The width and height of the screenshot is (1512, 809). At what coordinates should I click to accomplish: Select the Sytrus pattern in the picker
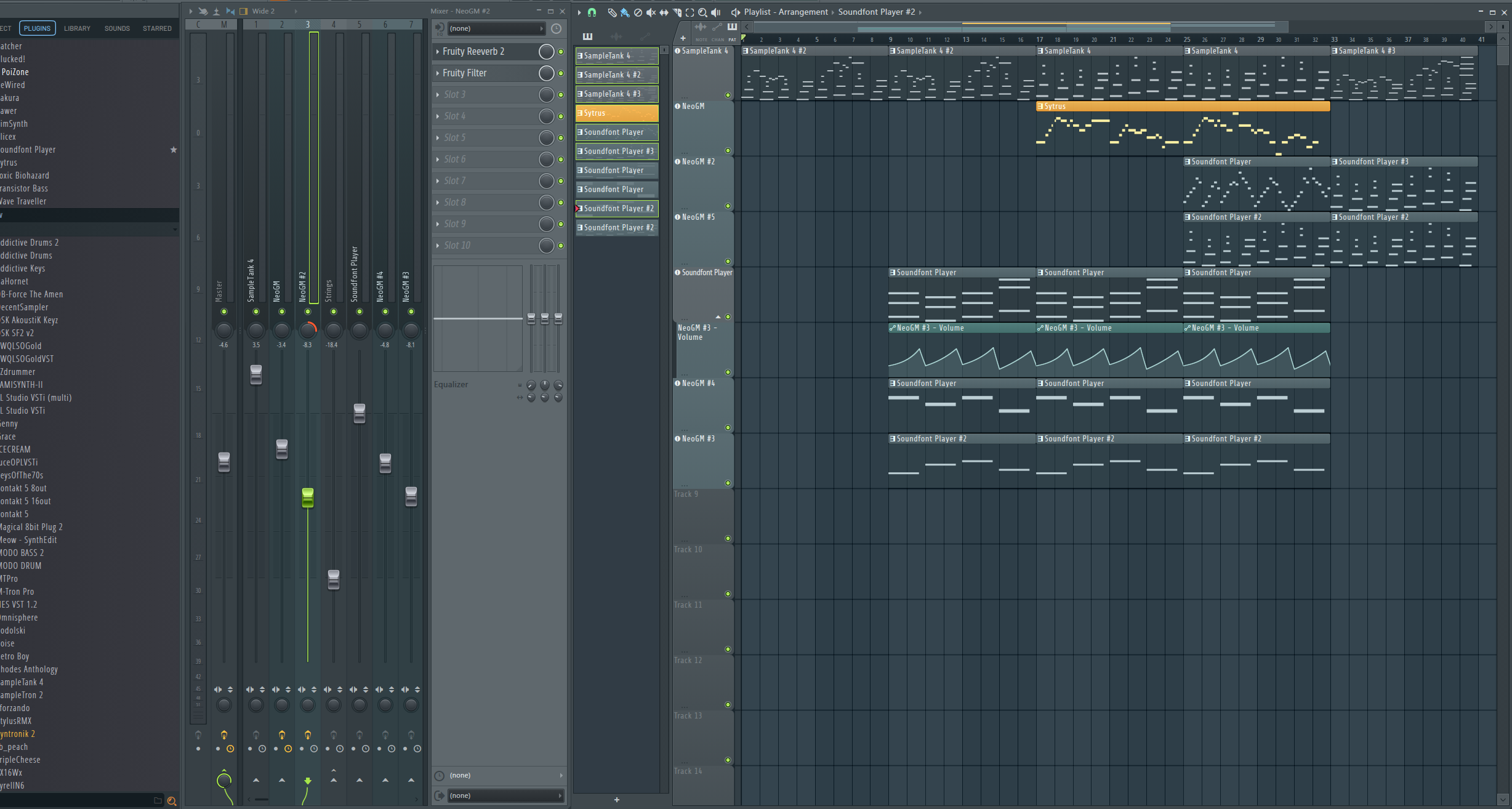(x=617, y=113)
